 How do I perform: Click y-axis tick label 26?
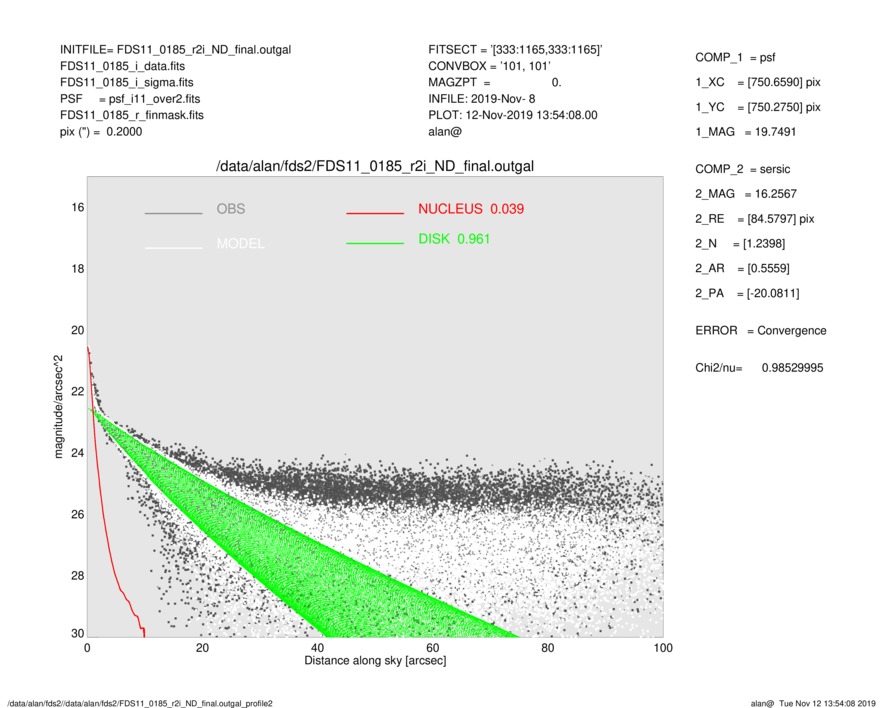coord(77,515)
